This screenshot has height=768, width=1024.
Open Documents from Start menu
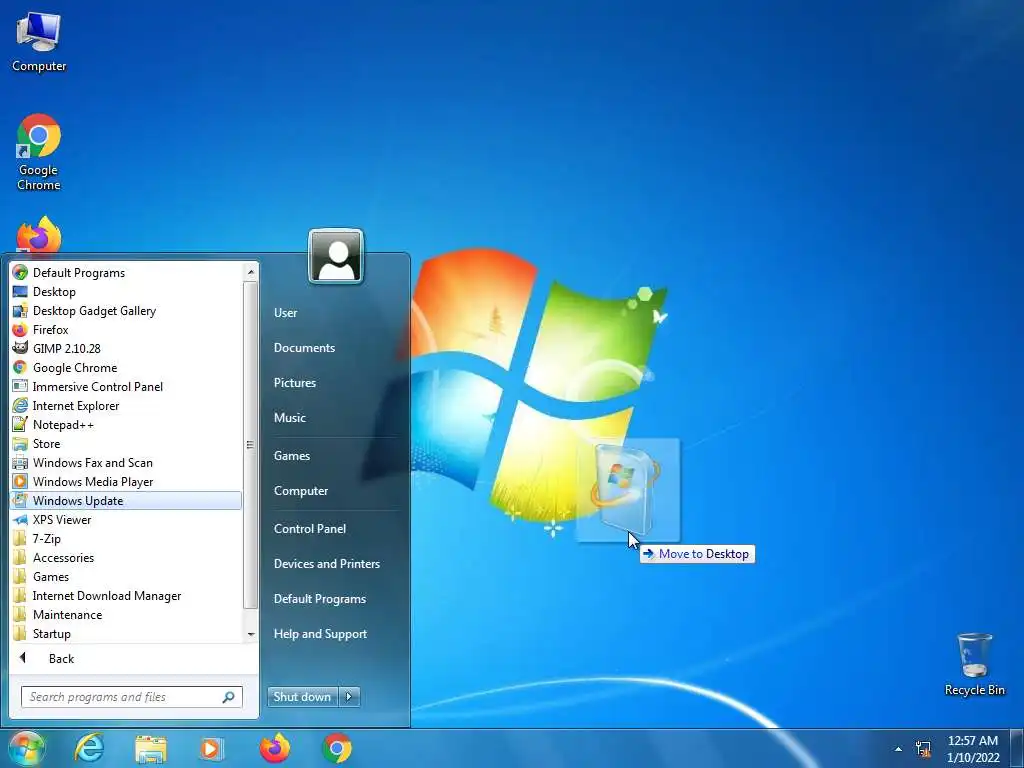pos(304,347)
